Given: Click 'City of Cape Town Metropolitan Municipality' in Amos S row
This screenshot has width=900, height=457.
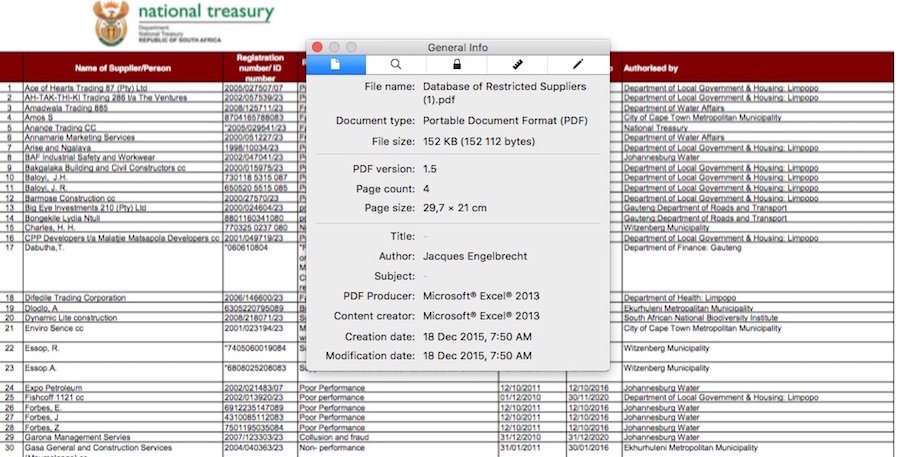Looking at the screenshot, I should [703, 117].
